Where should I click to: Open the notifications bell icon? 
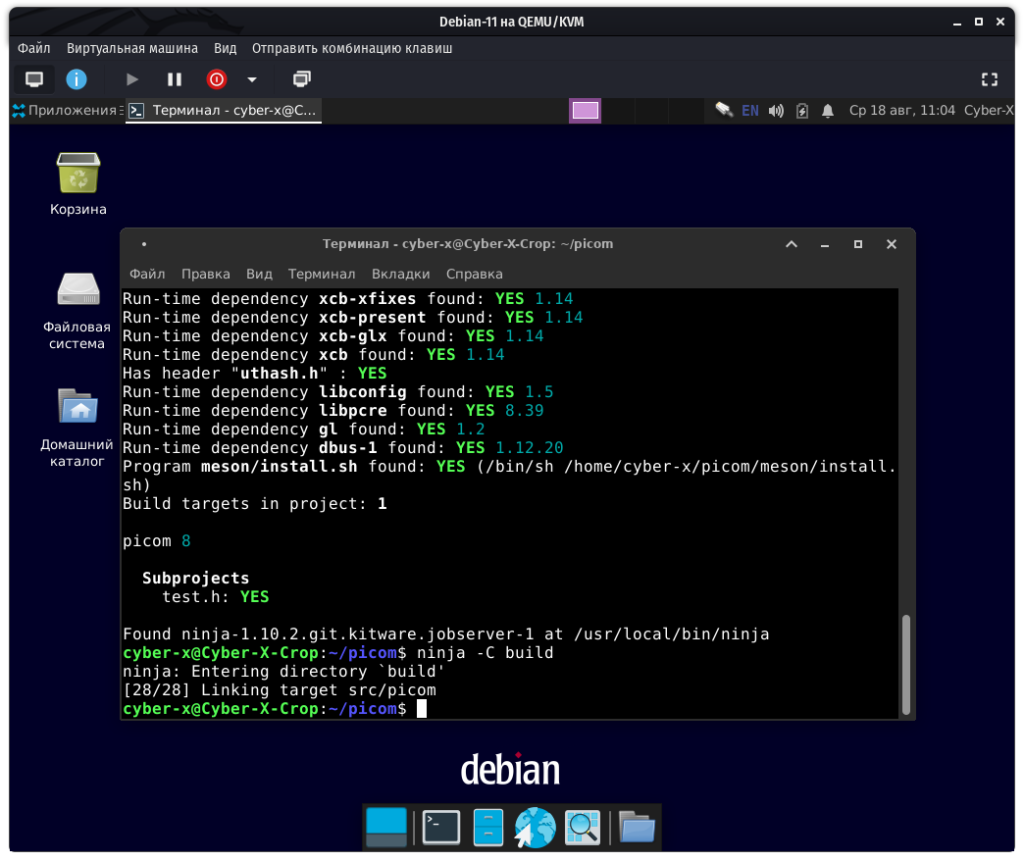(x=828, y=110)
